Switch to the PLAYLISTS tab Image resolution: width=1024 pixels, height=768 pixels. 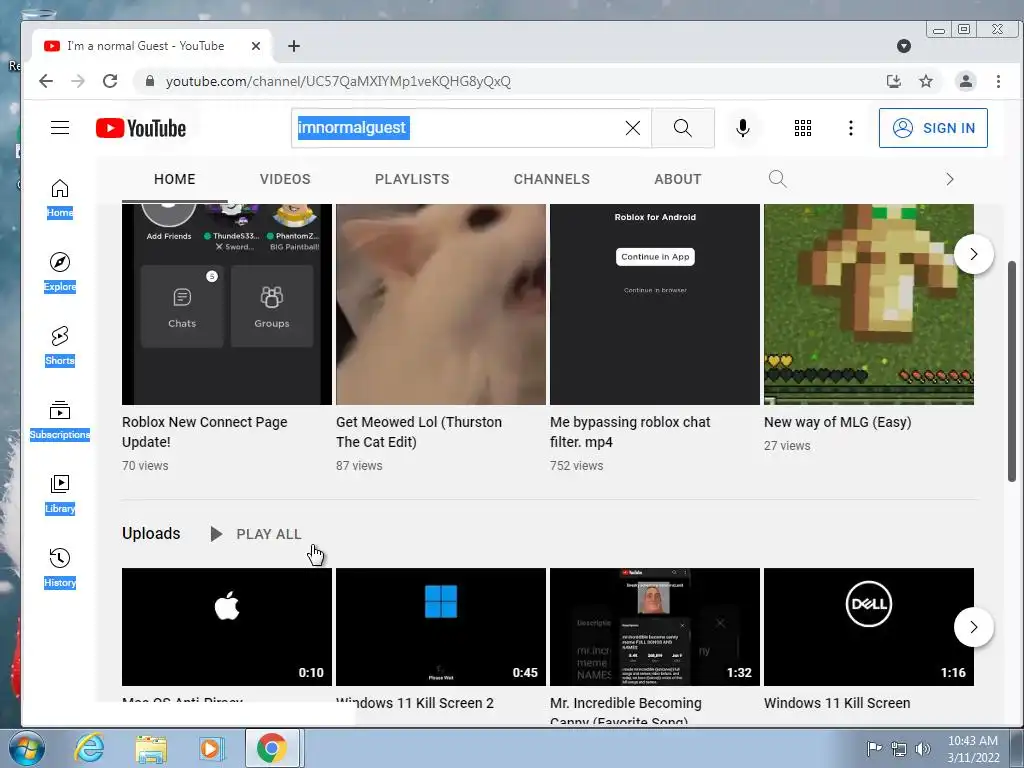point(412,179)
